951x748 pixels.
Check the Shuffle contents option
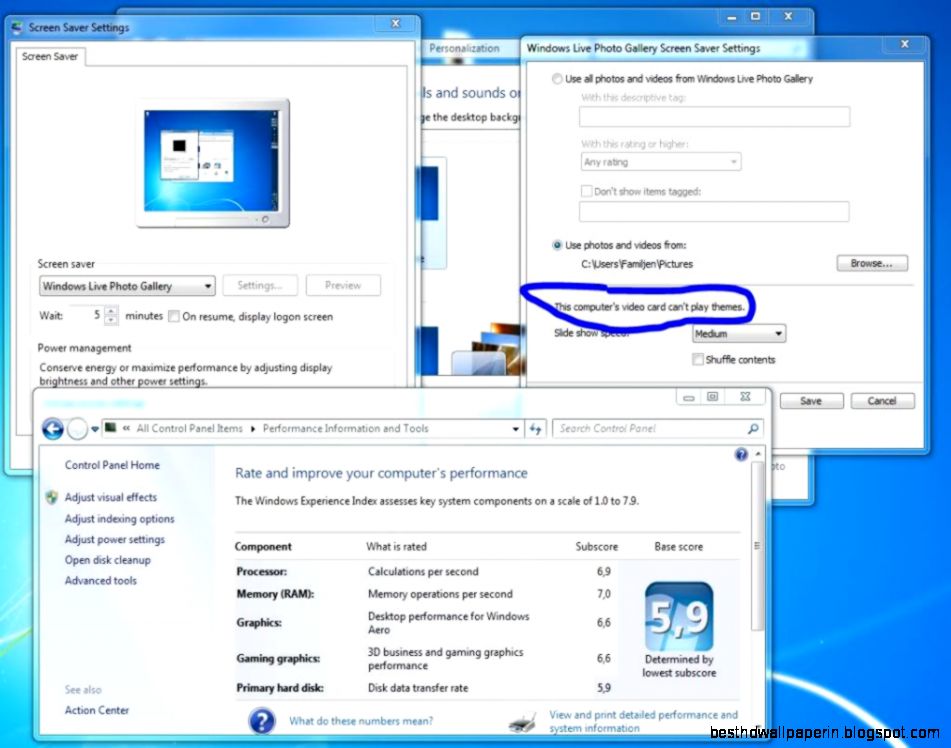[x=697, y=358]
